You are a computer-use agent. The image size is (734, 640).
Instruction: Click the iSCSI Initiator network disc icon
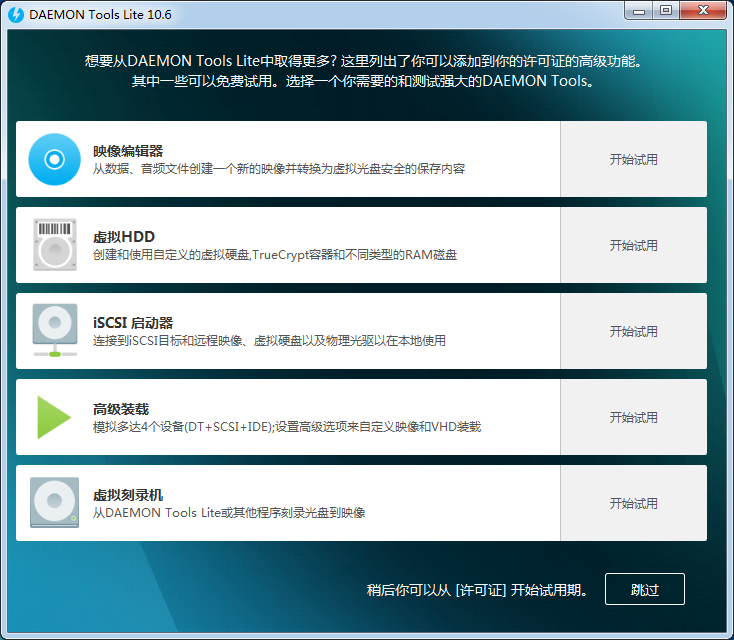click(x=54, y=331)
